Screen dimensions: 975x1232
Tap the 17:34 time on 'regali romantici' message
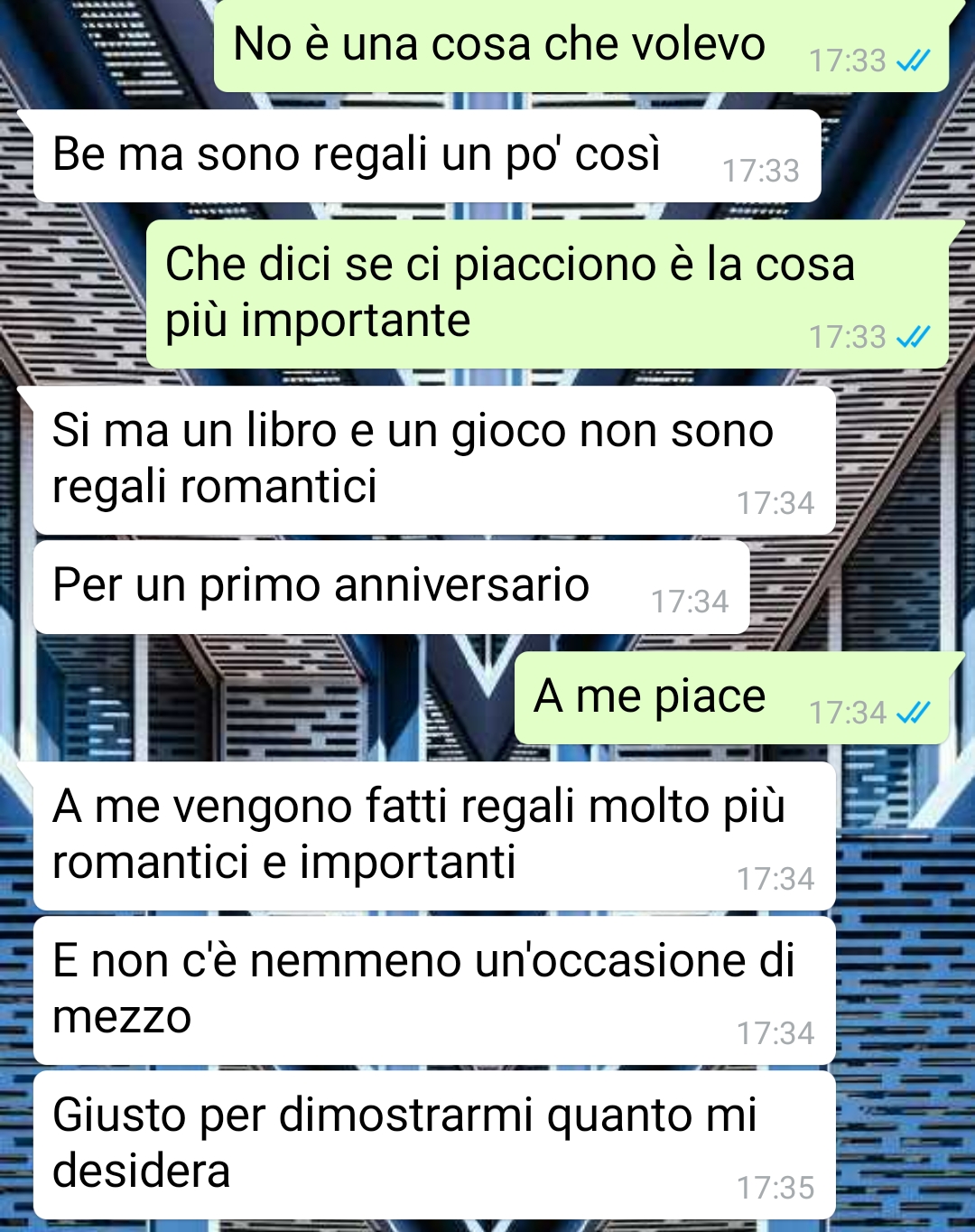point(775,503)
